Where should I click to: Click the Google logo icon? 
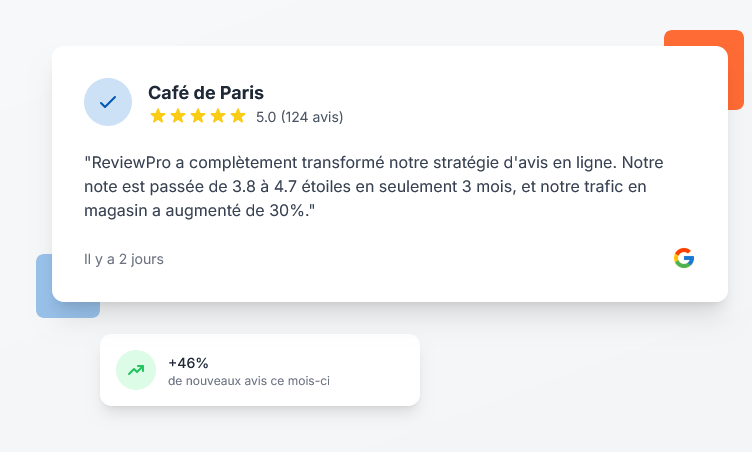click(x=684, y=258)
